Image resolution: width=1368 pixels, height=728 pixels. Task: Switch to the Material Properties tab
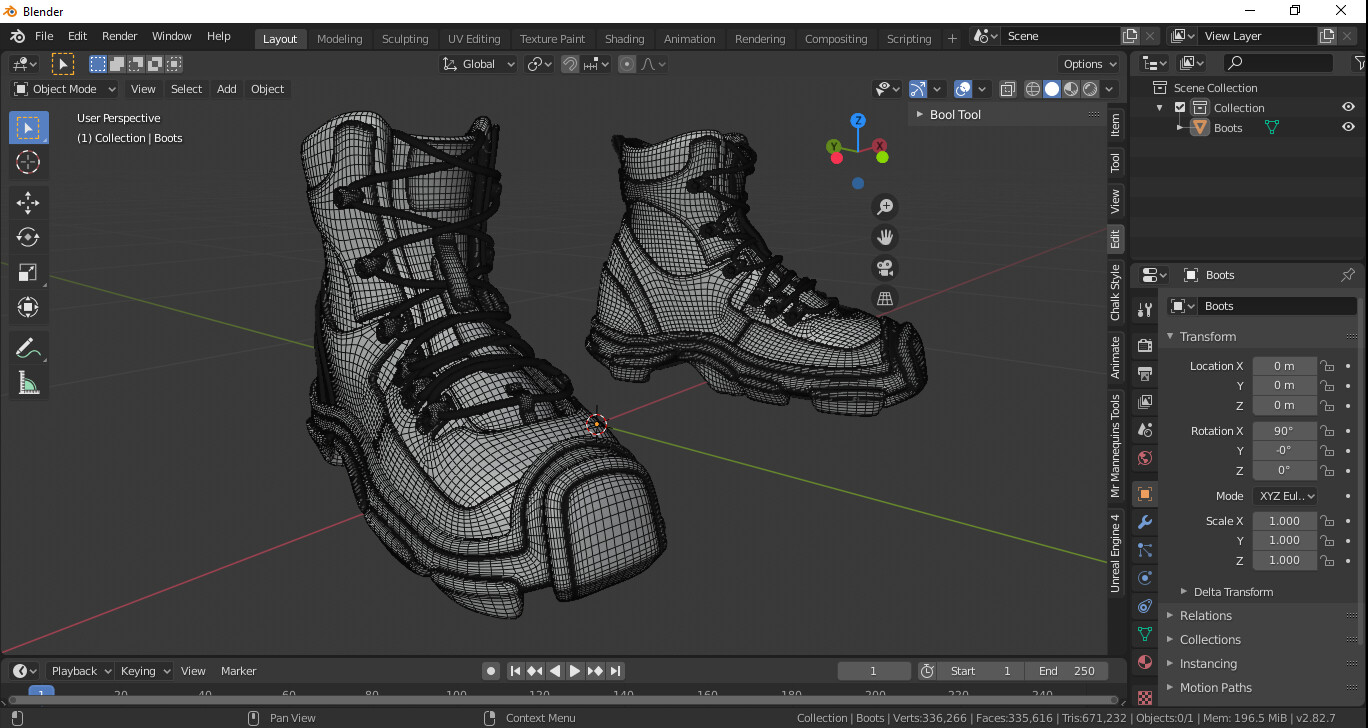coord(1143,662)
